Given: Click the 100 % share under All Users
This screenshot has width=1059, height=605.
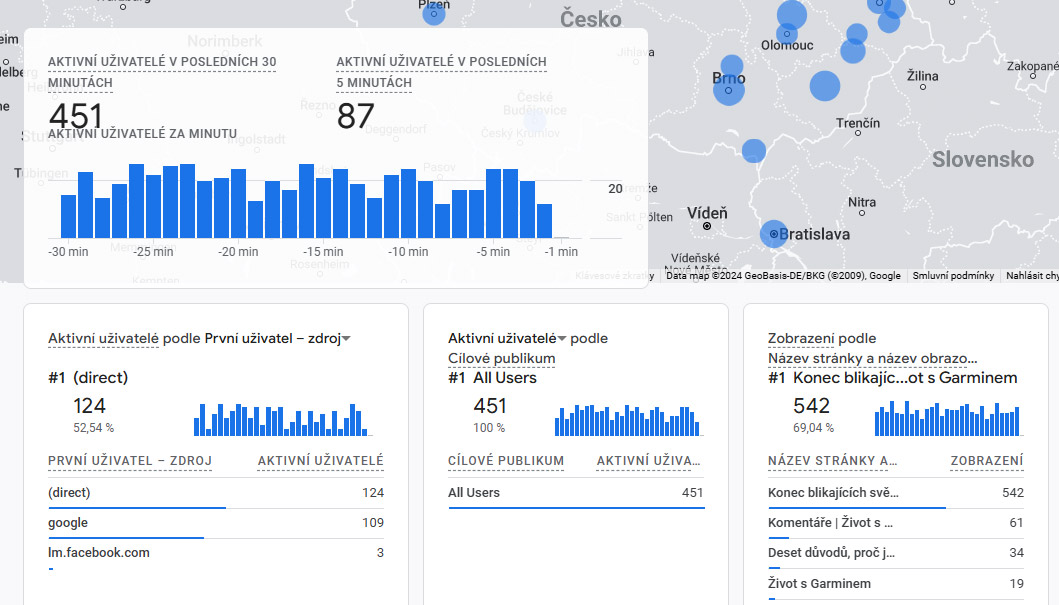Looking at the screenshot, I should click(x=489, y=428).
